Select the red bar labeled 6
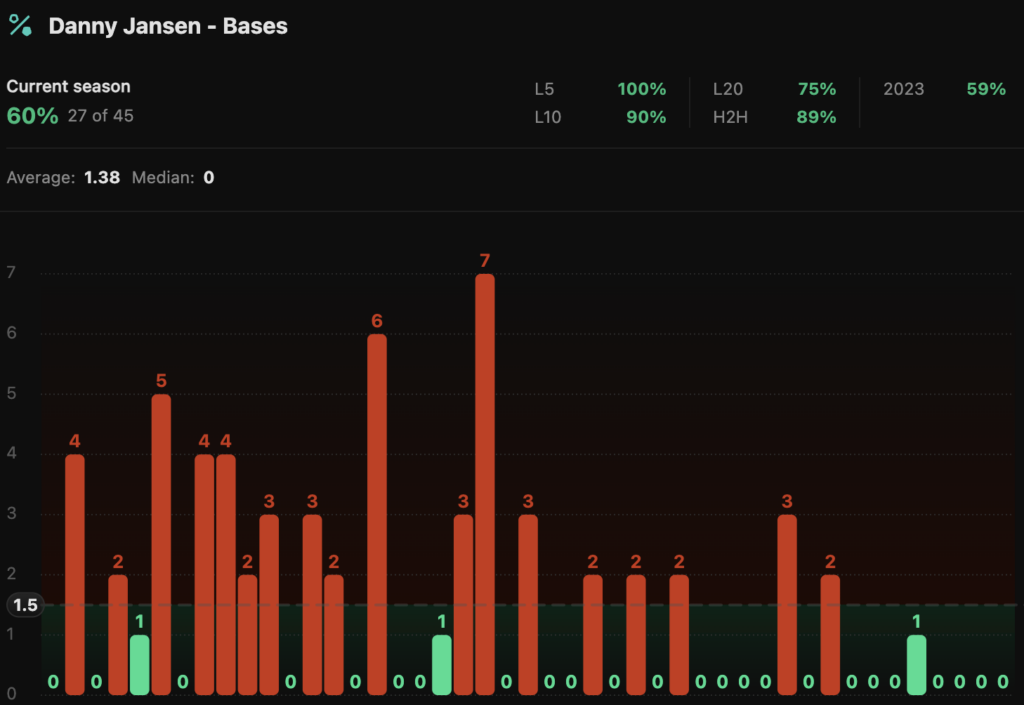The image size is (1024, 705). pos(377,514)
